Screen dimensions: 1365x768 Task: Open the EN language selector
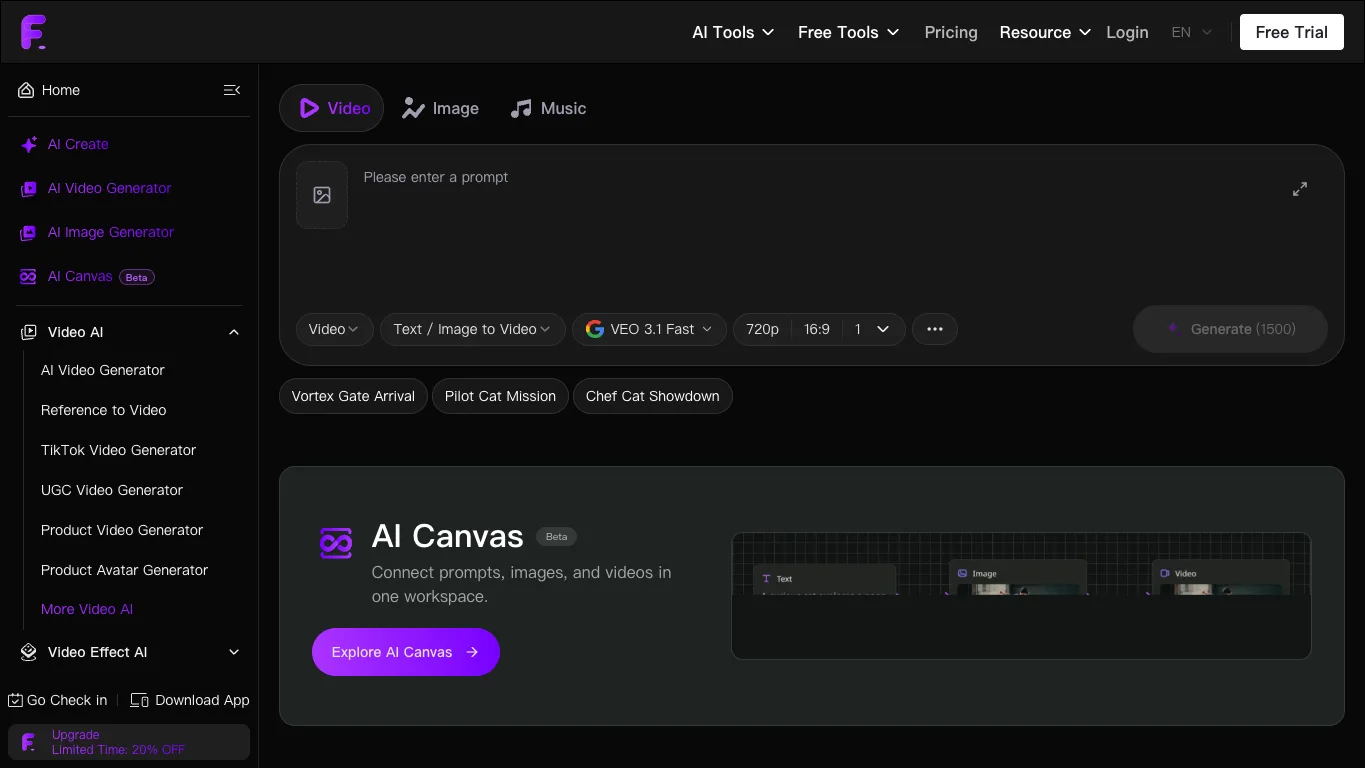1192,32
